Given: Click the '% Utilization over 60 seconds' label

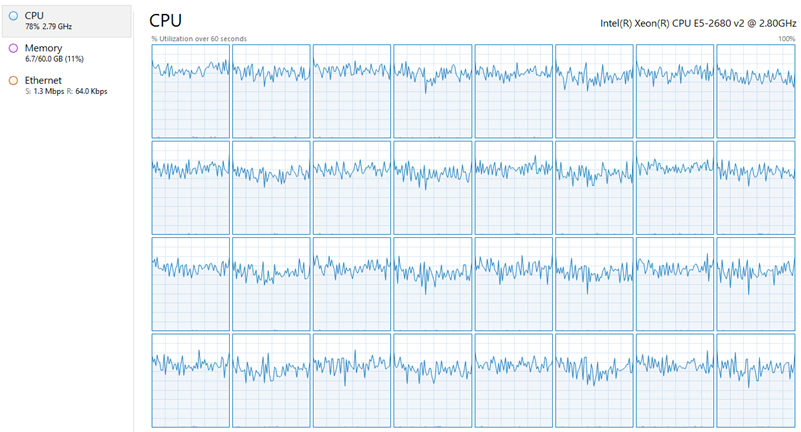Looking at the screenshot, I should point(199,39).
